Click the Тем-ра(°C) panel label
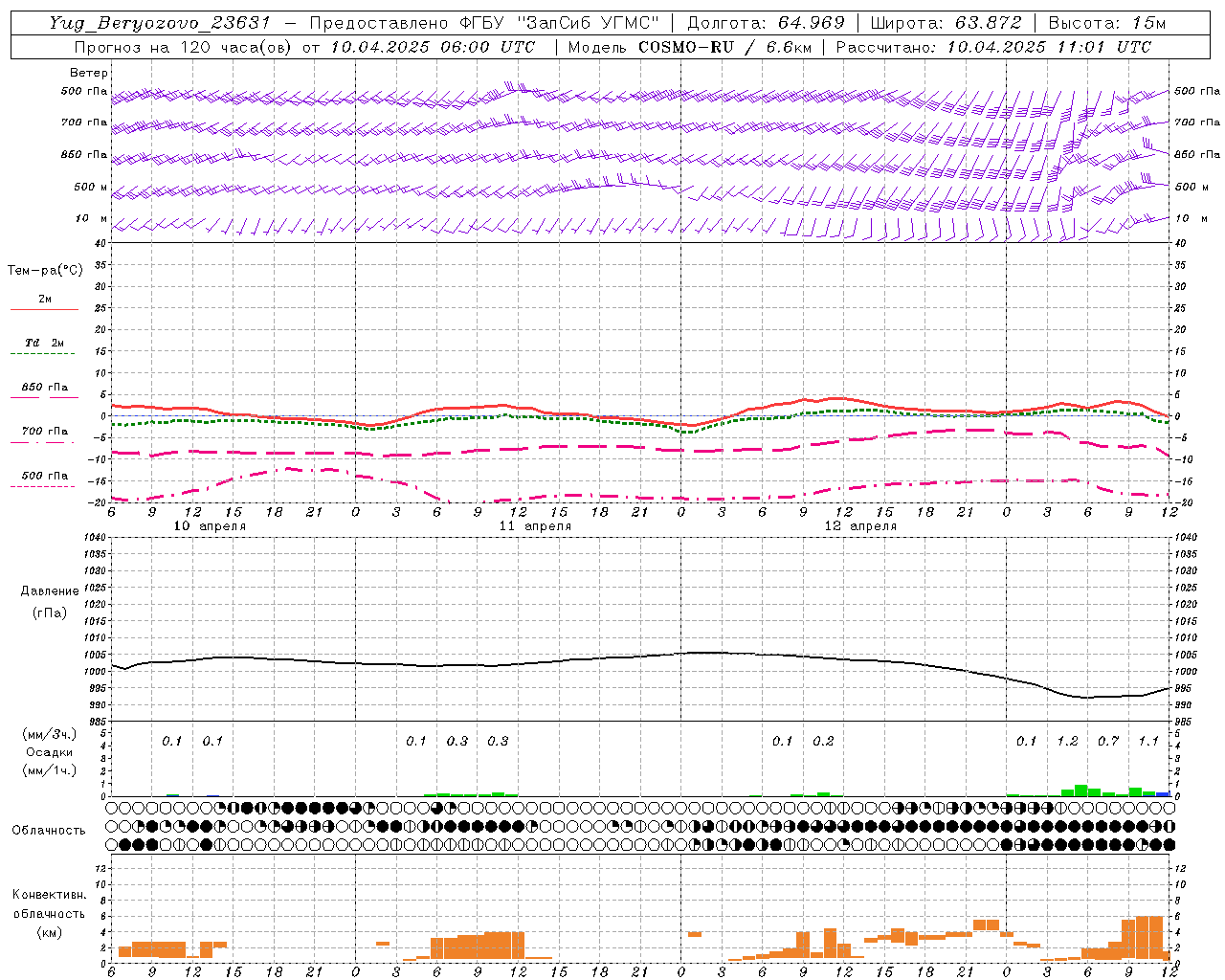Image resolution: width=1225 pixels, height=980 pixels. [x=45, y=270]
